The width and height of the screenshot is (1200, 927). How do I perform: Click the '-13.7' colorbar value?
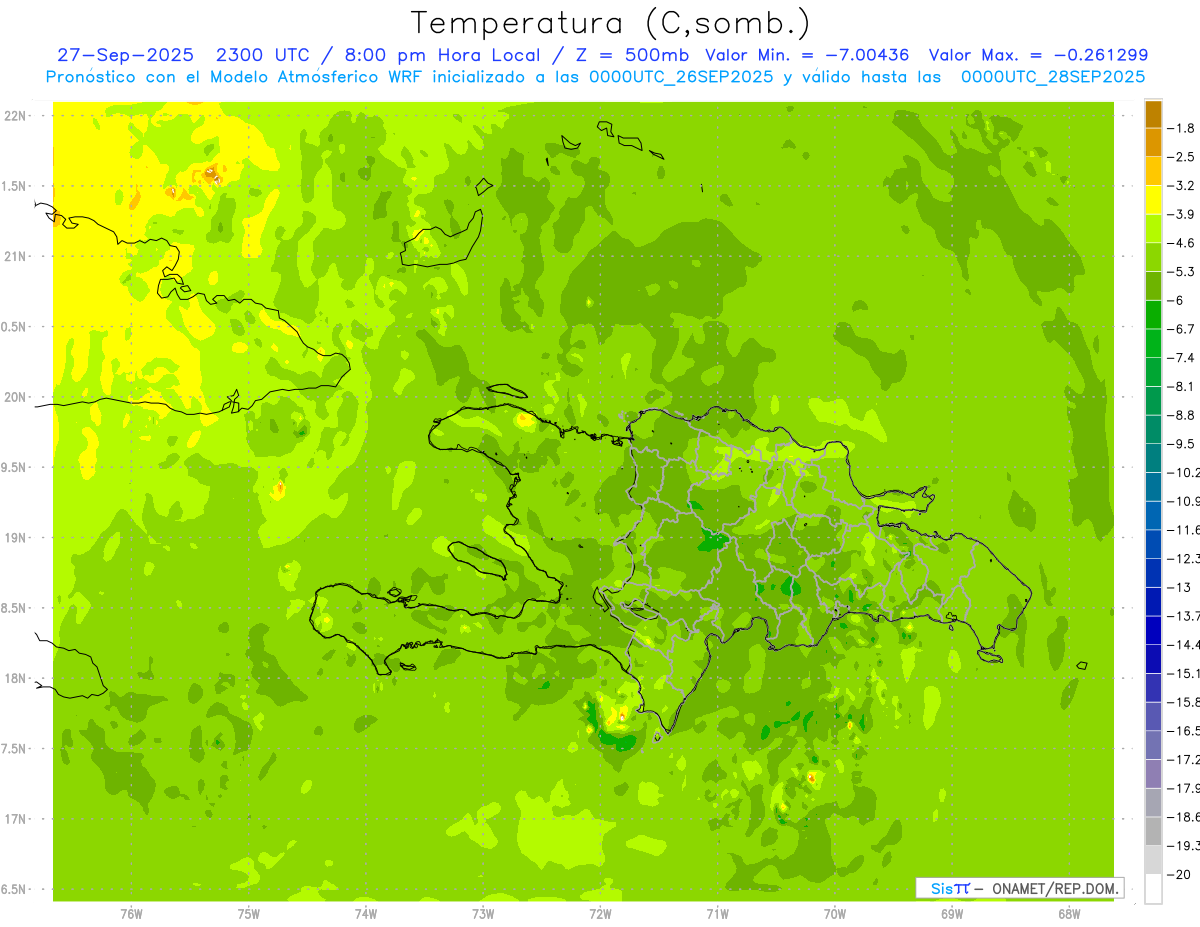[x=1183, y=615]
